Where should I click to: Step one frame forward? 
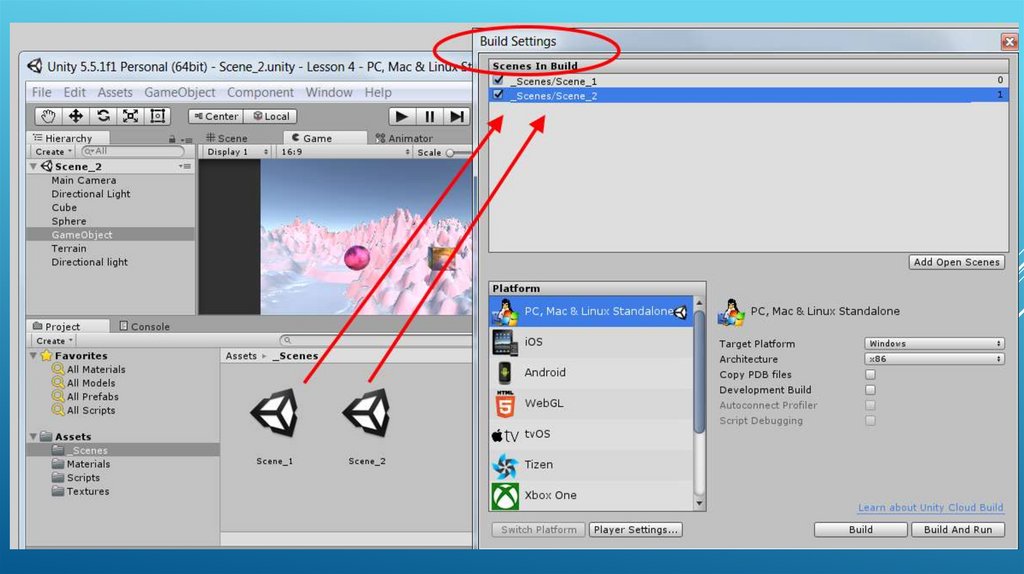[456, 117]
